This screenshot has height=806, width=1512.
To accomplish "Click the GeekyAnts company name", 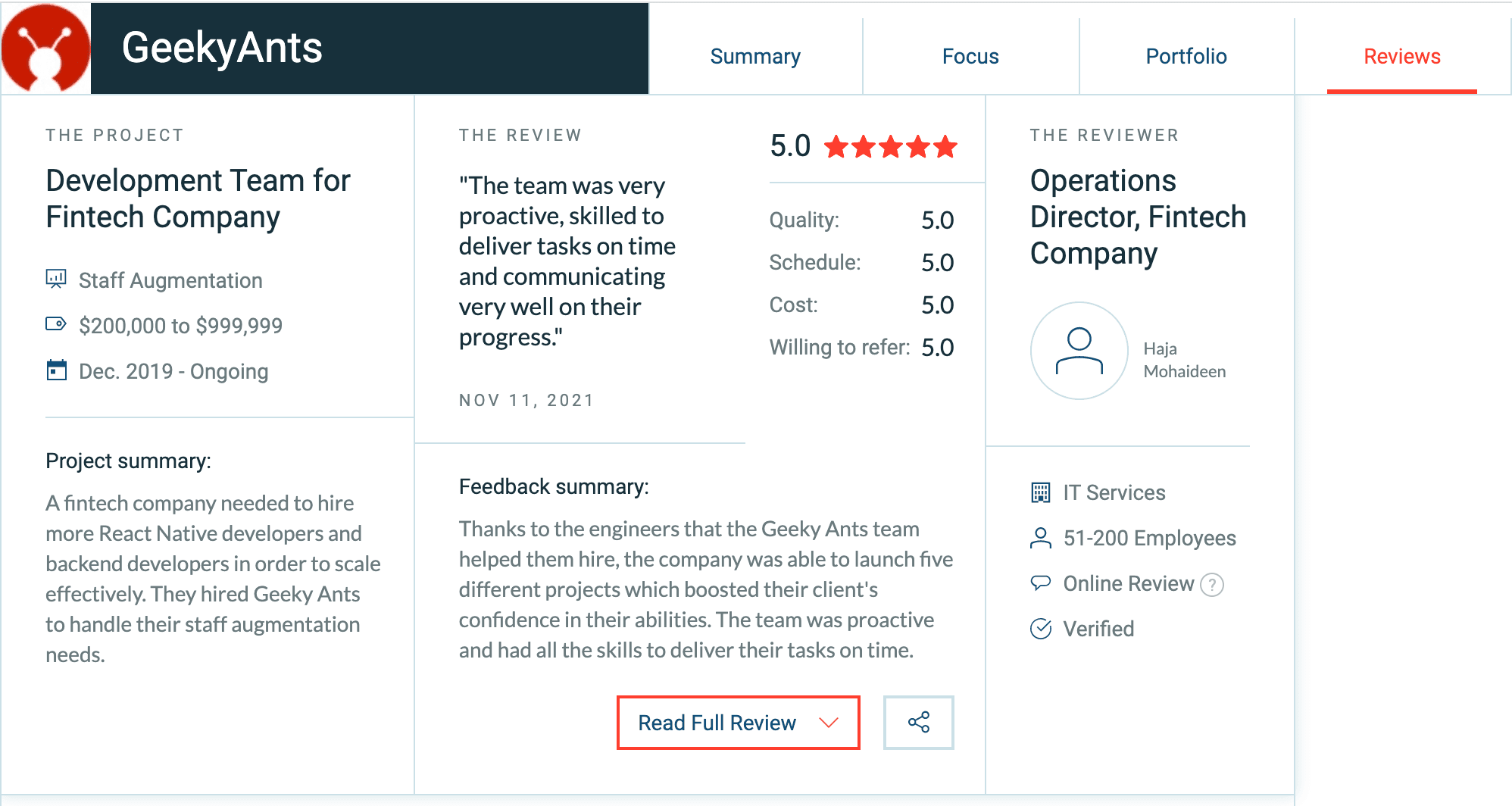I will click(x=222, y=48).
